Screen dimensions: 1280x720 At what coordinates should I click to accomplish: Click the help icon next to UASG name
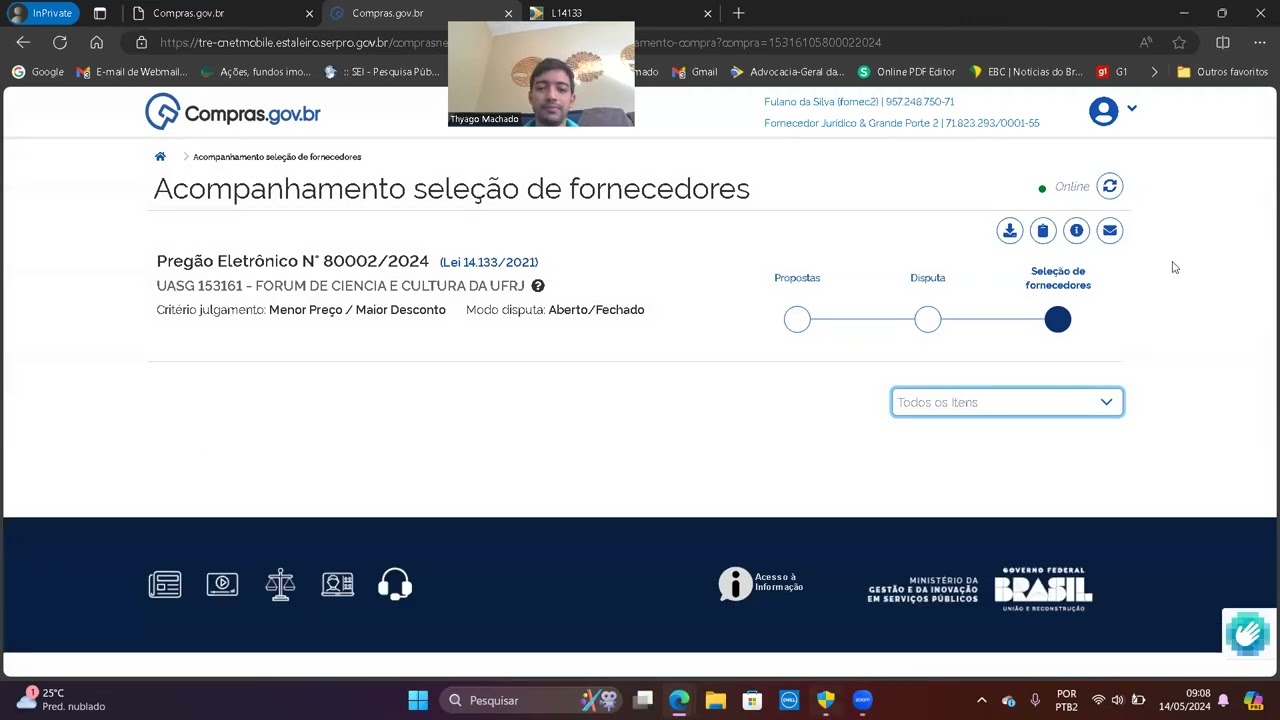click(x=538, y=286)
